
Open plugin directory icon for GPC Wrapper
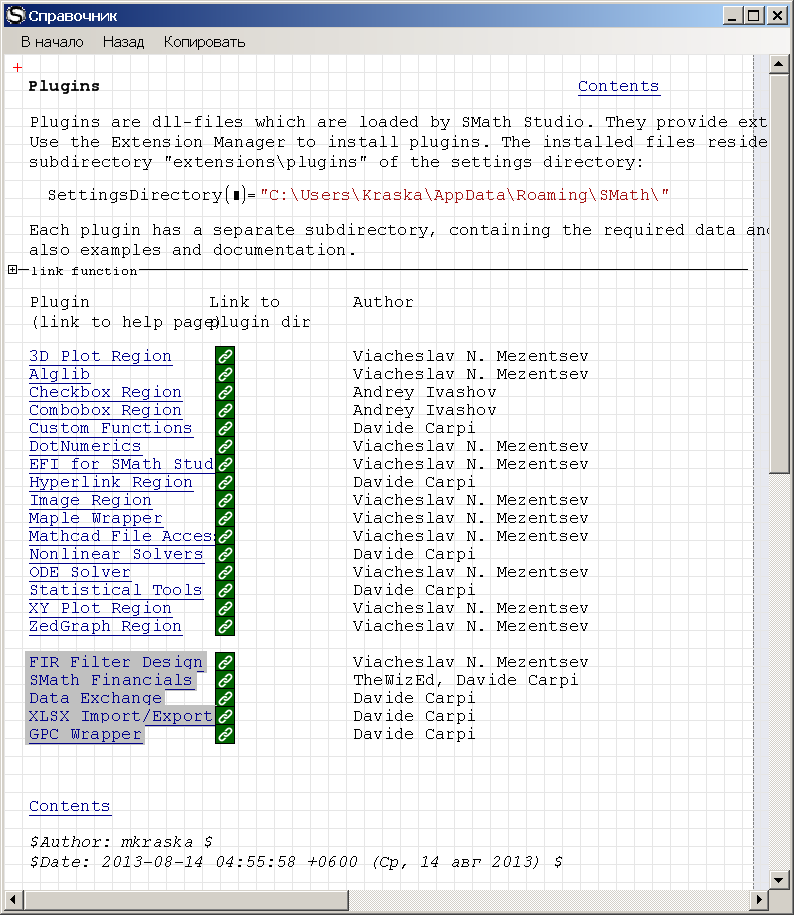[x=225, y=734]
